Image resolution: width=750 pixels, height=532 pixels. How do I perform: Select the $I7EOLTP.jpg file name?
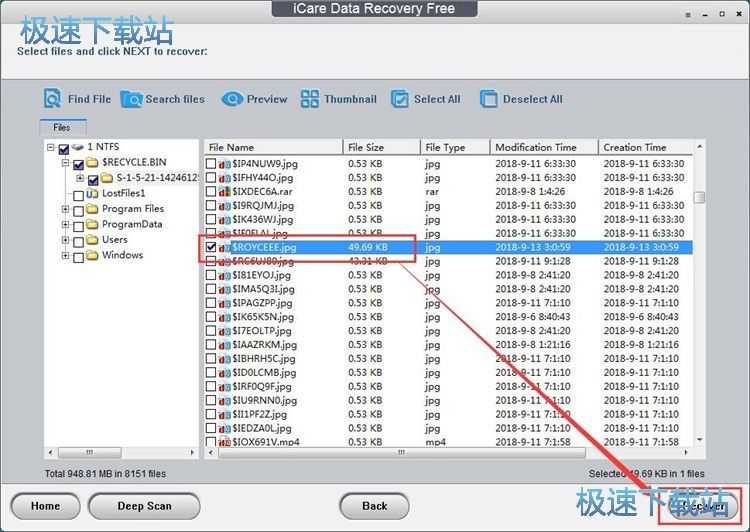(262, 331)
